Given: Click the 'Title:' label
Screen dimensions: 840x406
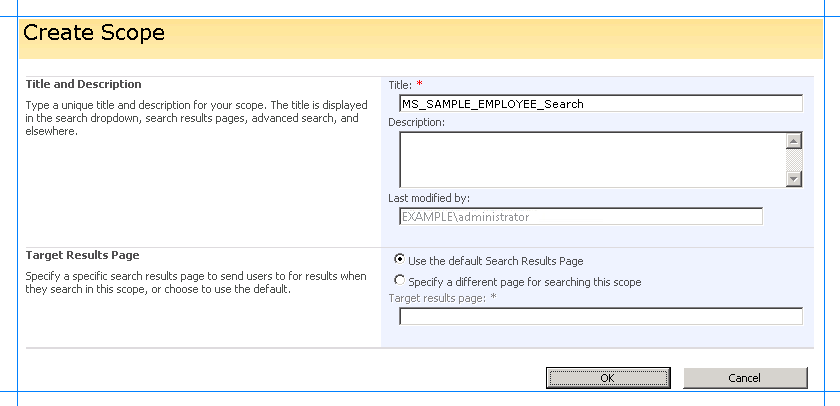Looking at the screenshot, I should pos(400,85).
